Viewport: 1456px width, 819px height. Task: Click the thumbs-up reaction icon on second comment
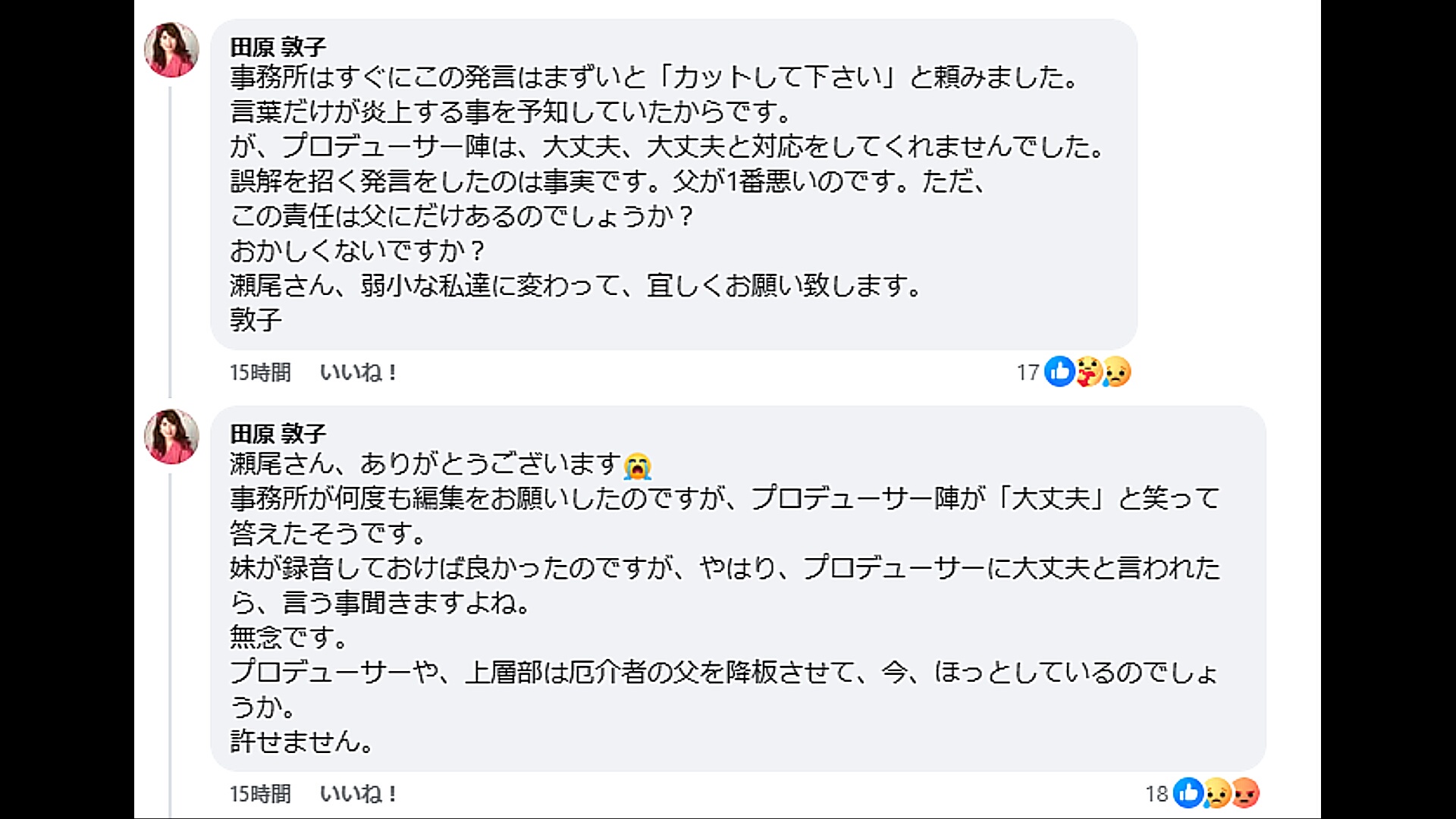pos(1188,793)
